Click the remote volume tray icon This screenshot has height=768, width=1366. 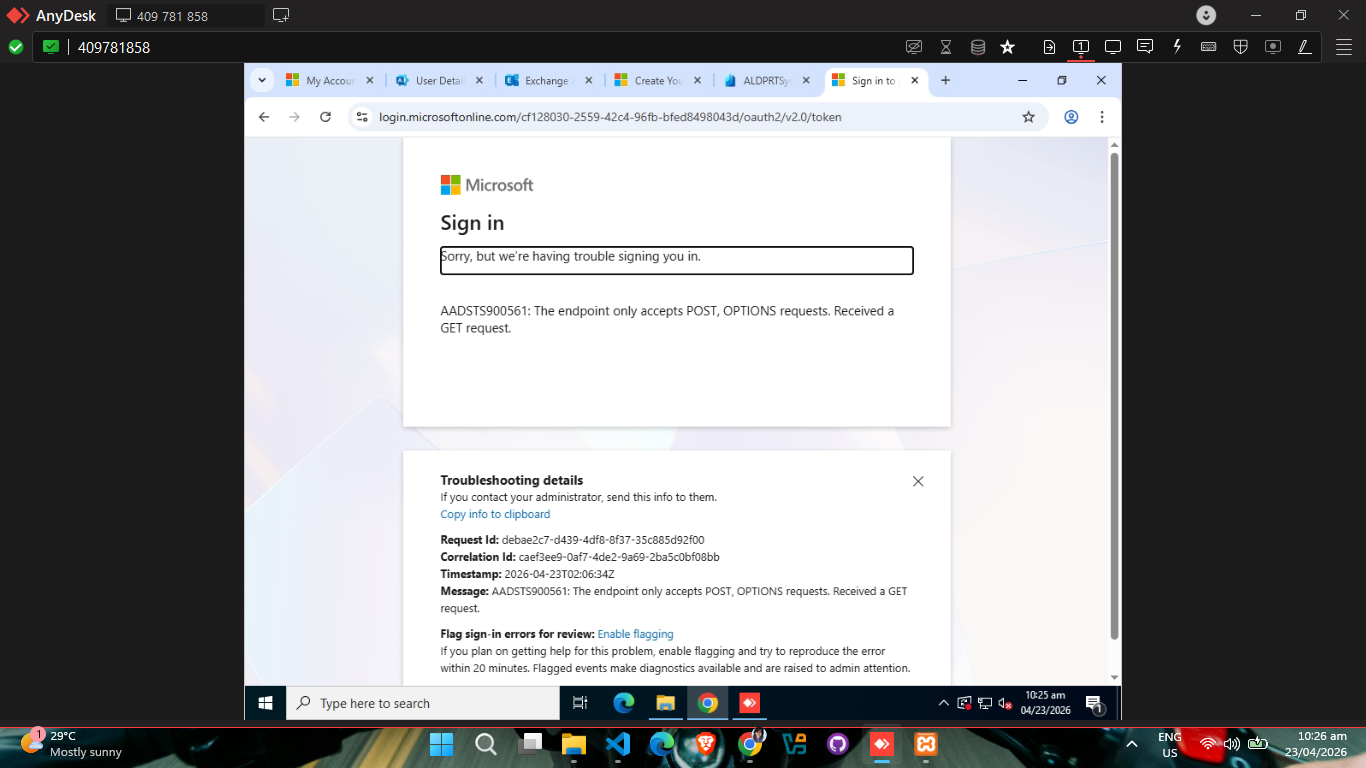coord(1004,703)
